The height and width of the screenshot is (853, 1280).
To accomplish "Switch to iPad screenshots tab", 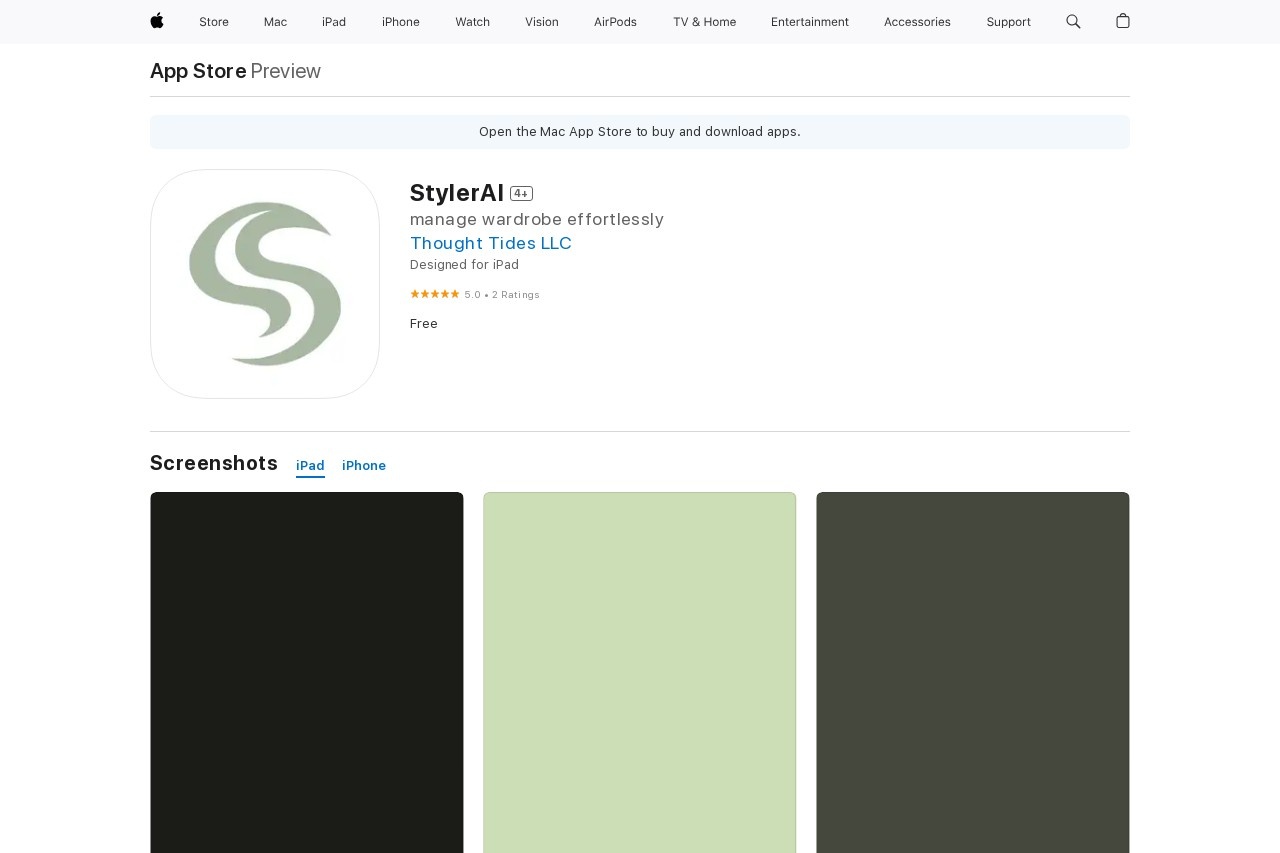I will point(310,466).
